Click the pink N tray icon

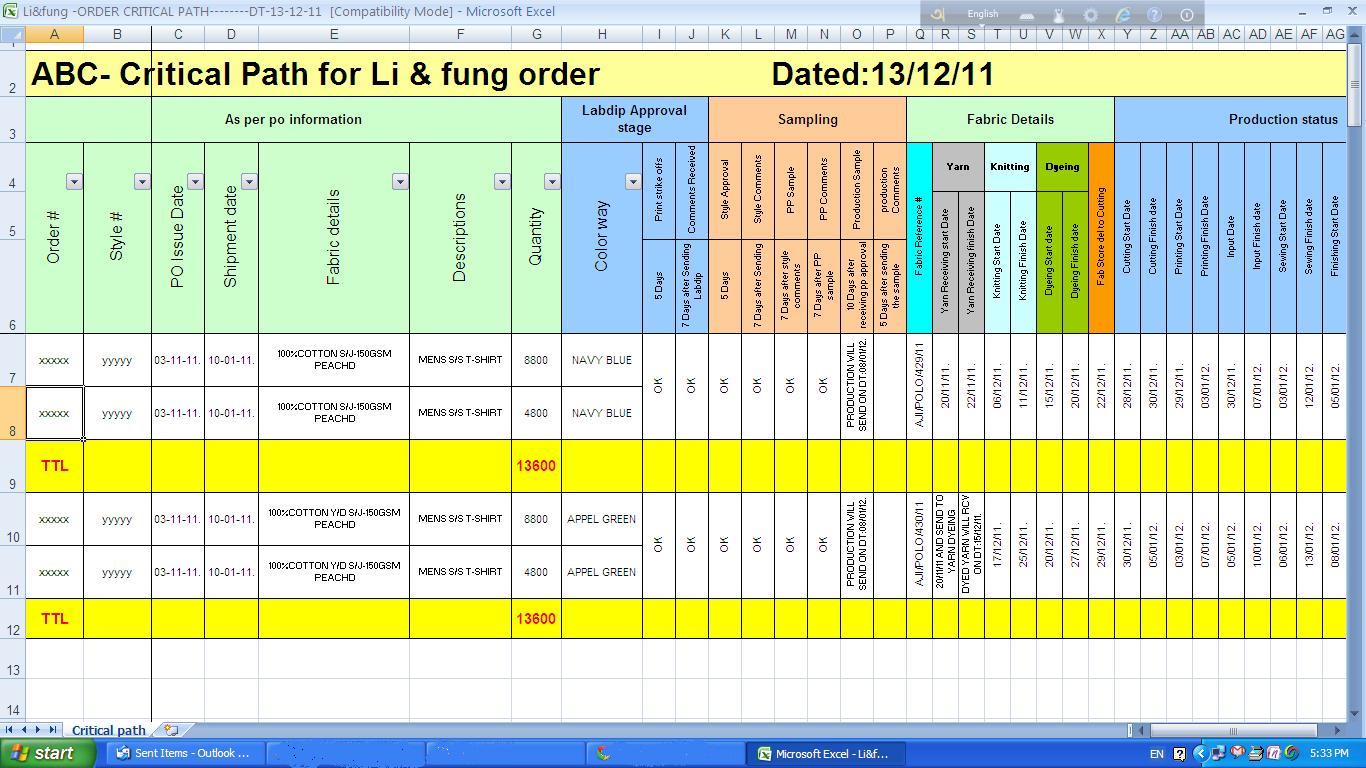[x=1274, y=753]
